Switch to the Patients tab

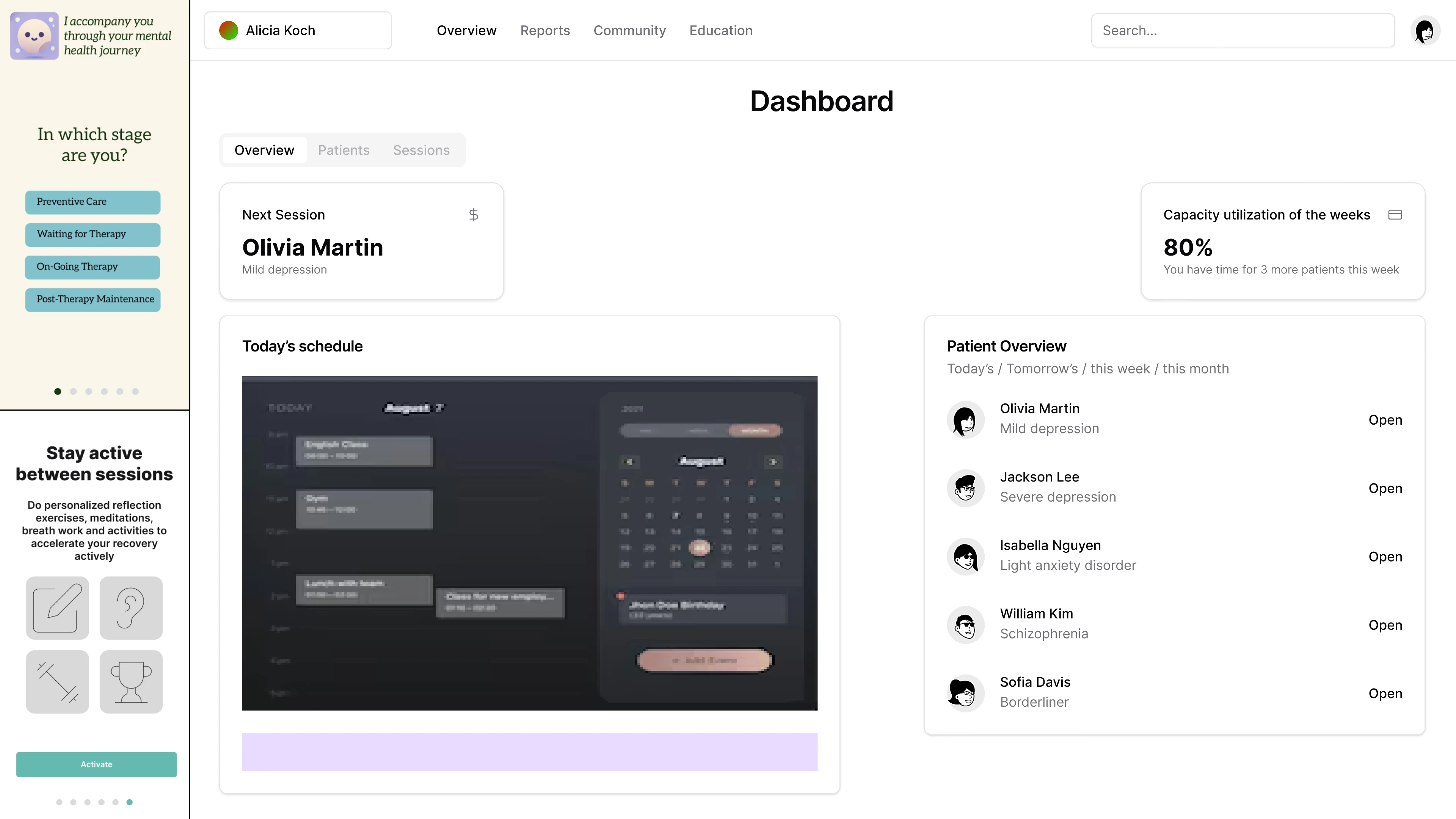pyautogui.click(x=343, y=150)
